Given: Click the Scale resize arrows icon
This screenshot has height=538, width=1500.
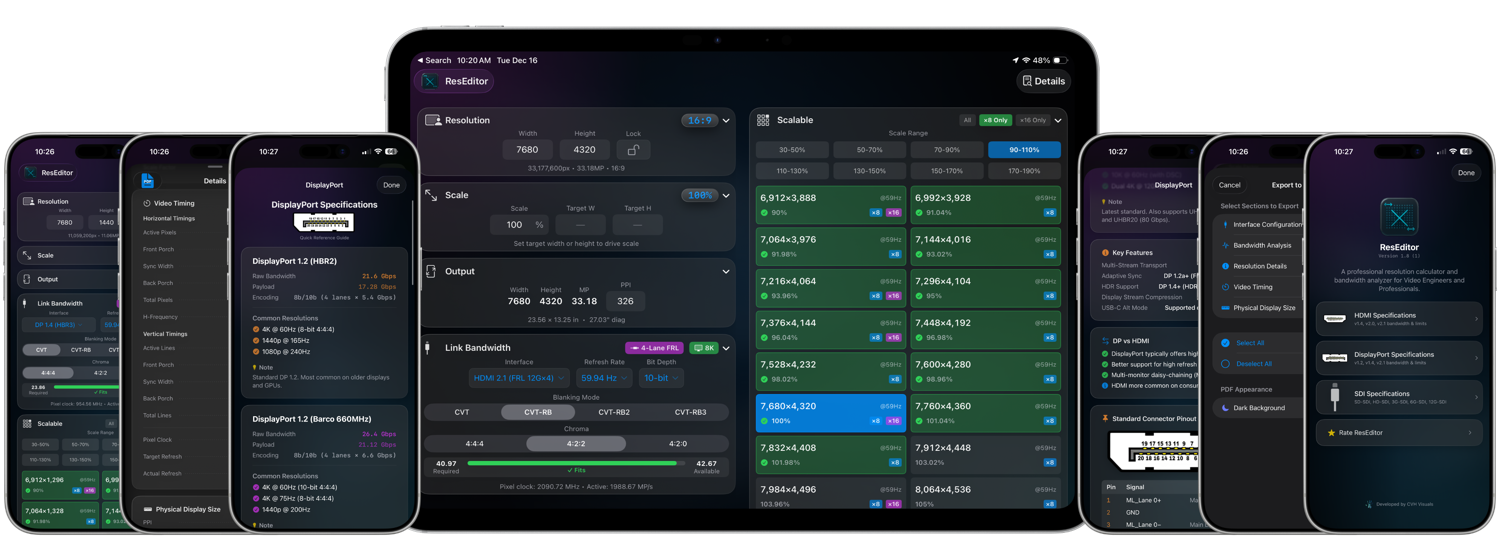Looking at the screenshot, I should 431,195.
